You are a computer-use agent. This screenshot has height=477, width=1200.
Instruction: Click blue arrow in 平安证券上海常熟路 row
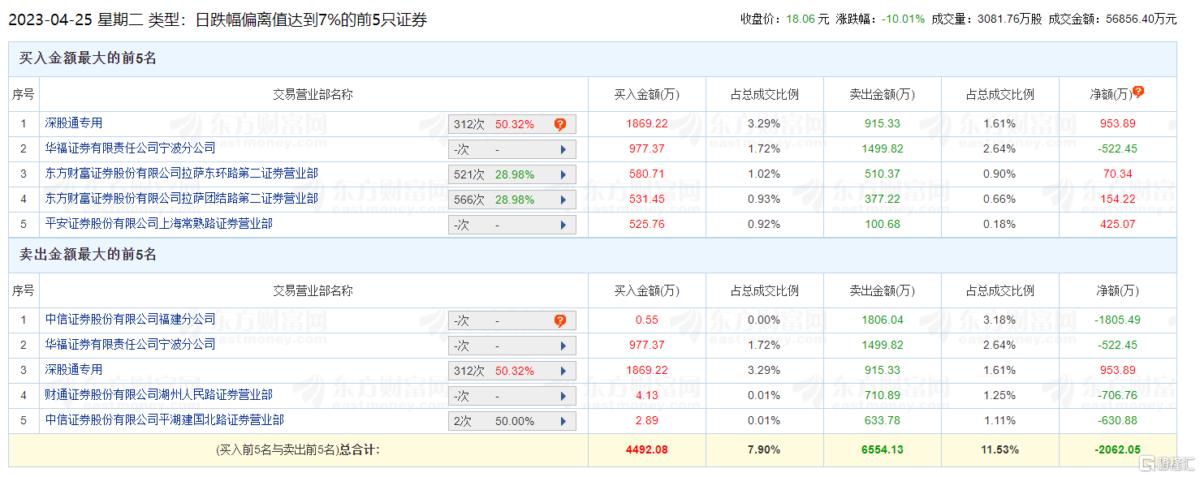point(563,225)
